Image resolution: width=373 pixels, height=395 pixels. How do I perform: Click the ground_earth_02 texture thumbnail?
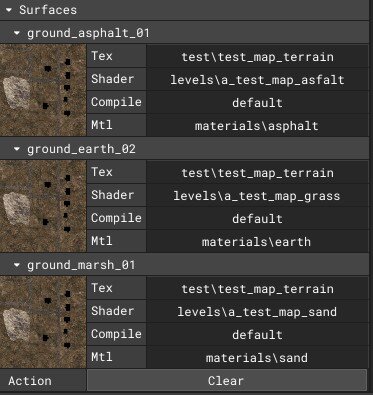(x=43, y=206)
